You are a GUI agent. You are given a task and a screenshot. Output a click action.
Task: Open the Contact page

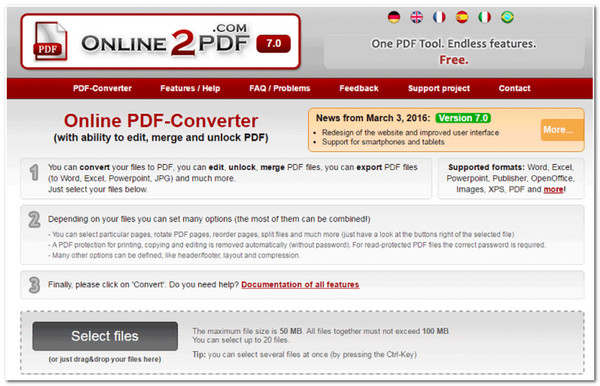click(x=514, y=88)
